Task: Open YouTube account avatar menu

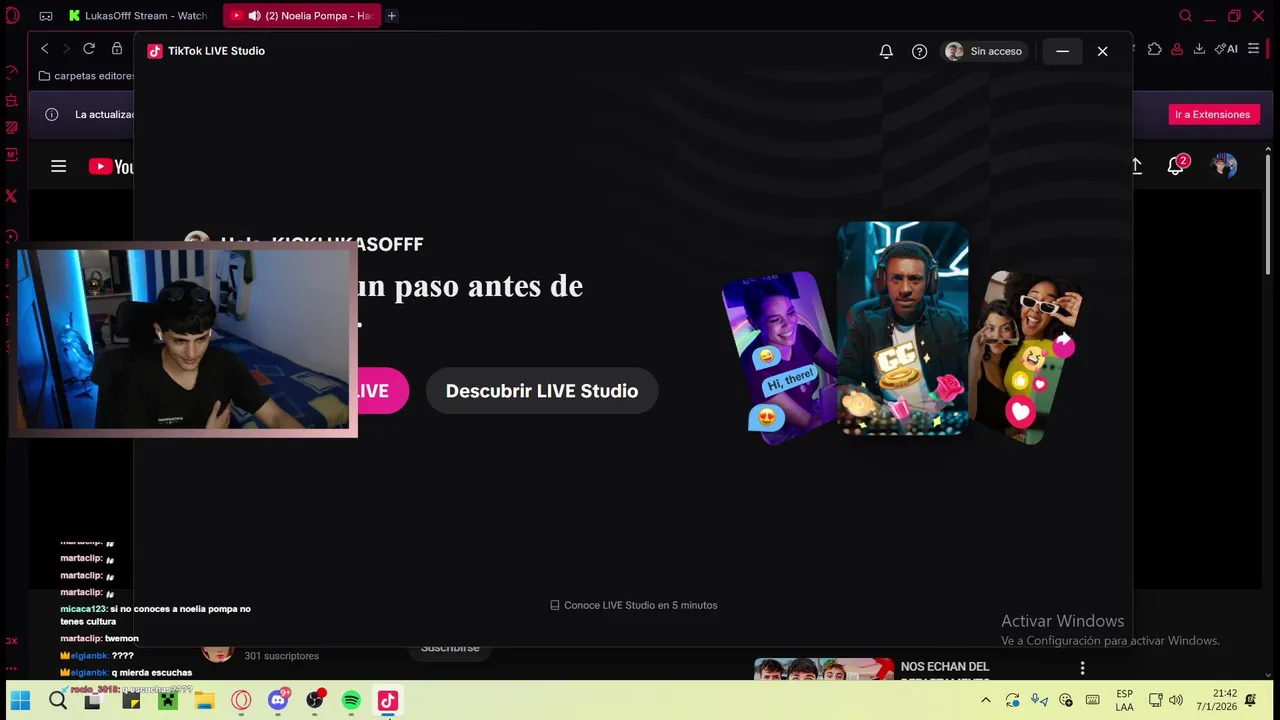Action: 1224,166
